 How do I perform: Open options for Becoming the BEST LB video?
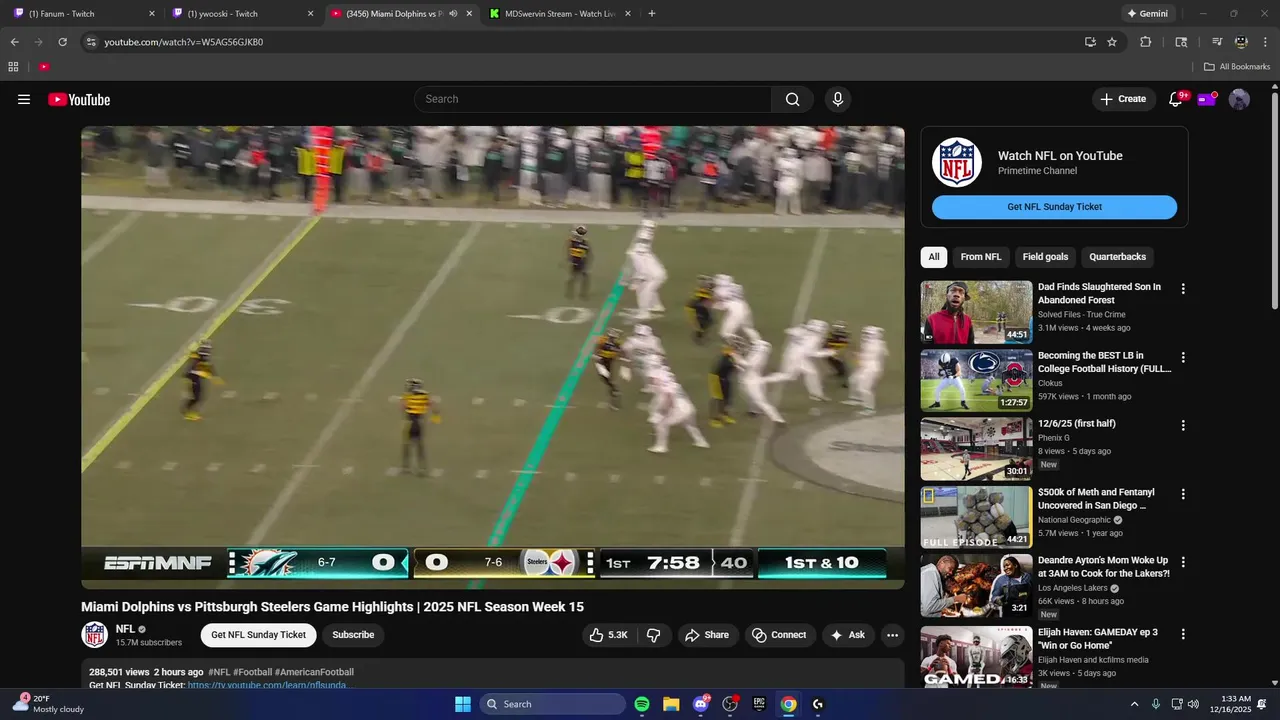pyautogui.click(x=1183, y=357)
